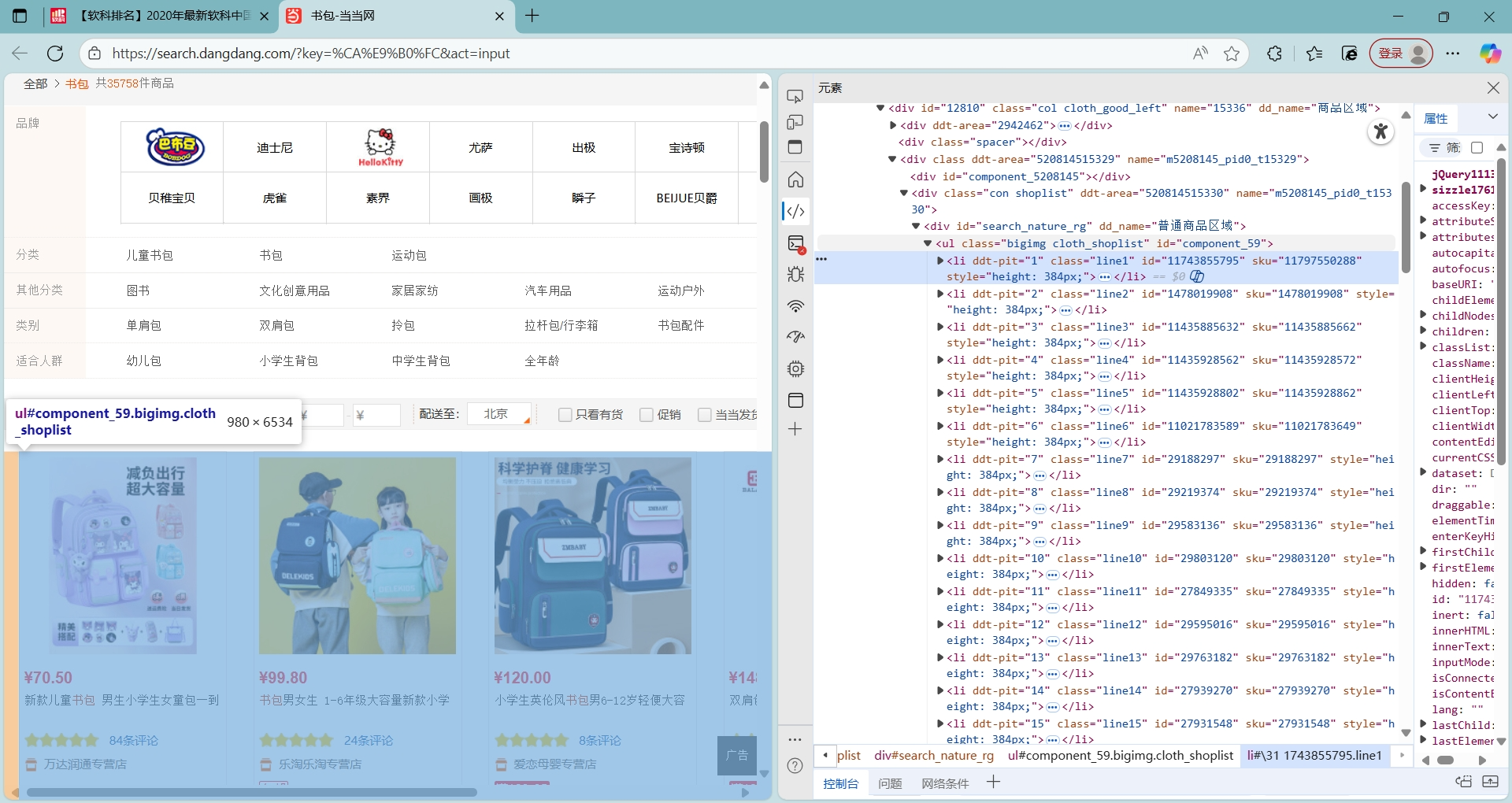Open the Sources bug icon in DevTools
This screenshot has width=1512, height=803.
coord(795,274)
